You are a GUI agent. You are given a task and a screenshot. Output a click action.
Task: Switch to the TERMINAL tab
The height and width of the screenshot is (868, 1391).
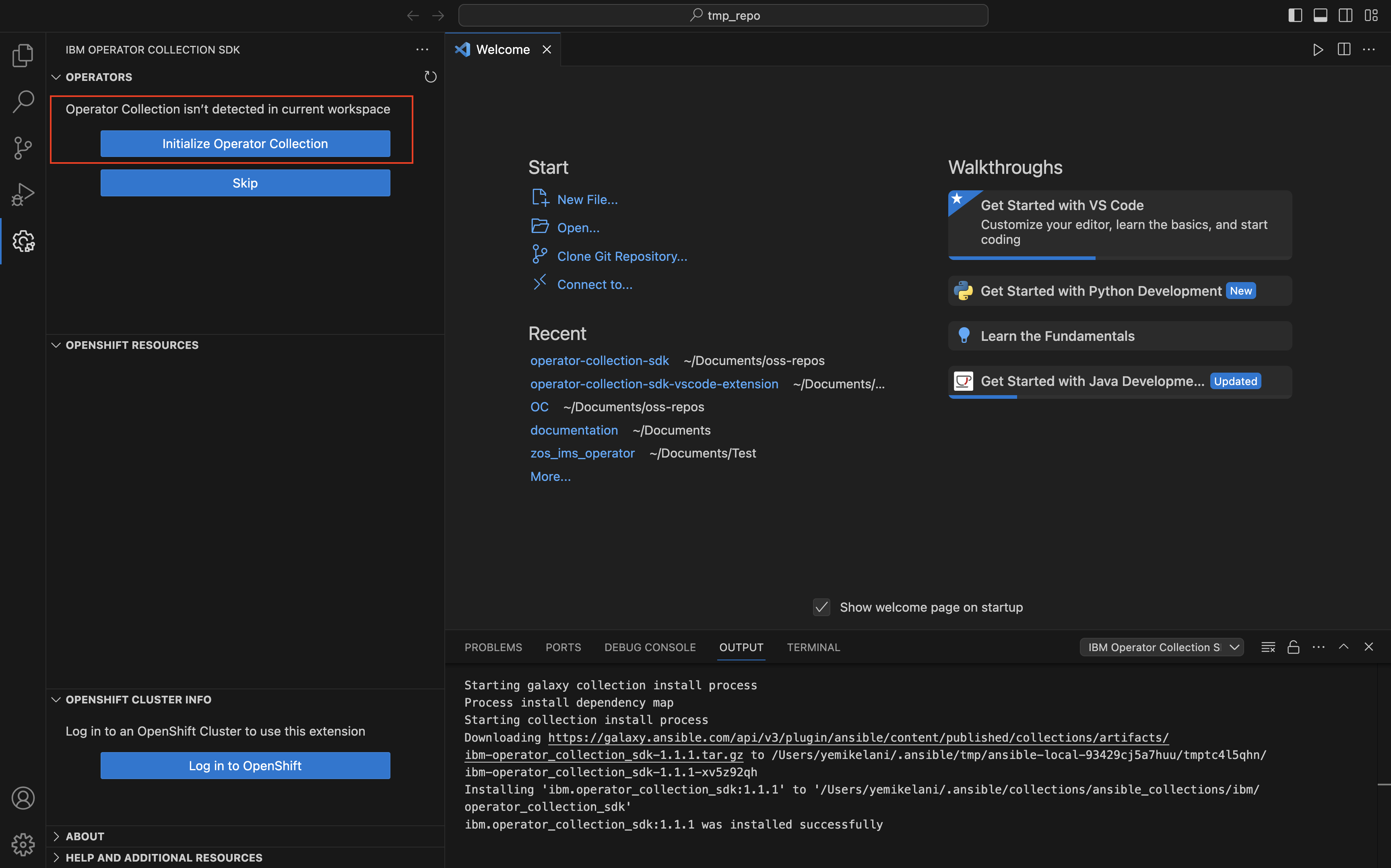pos(813,647)
